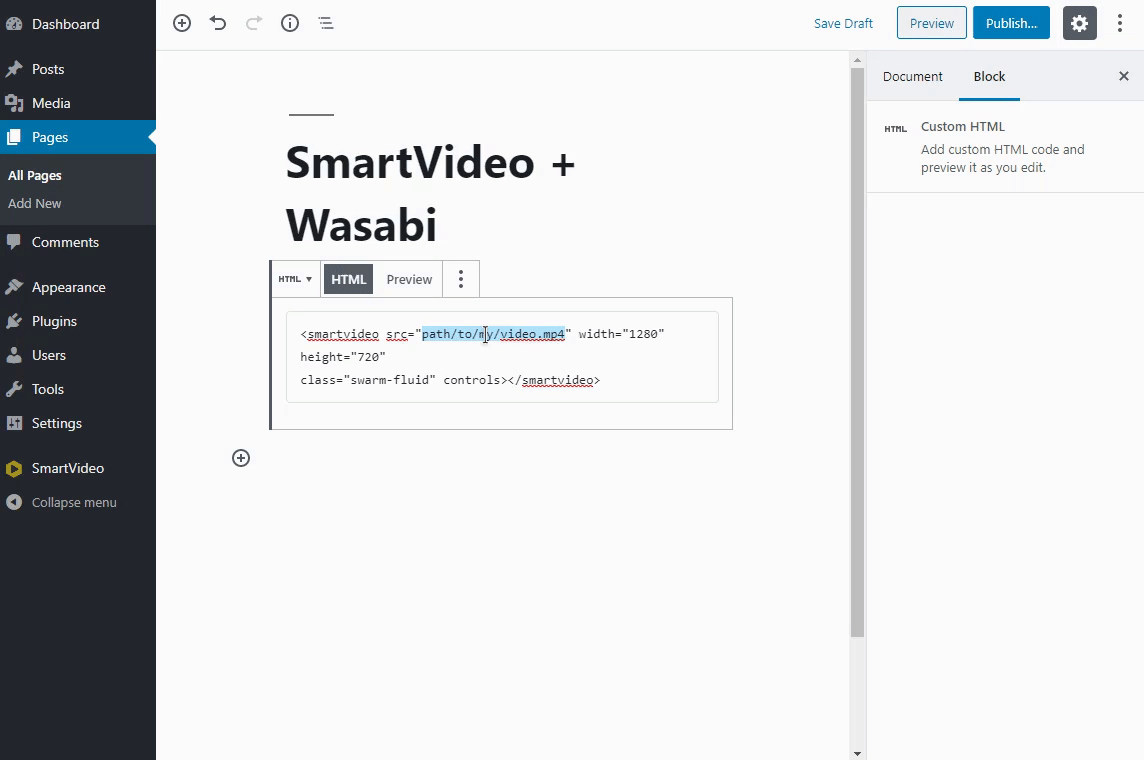The height and width of the screenshot is (760, 1144).
Task: Click the Dashboard gauge icon
Action: tap(14, 24)
